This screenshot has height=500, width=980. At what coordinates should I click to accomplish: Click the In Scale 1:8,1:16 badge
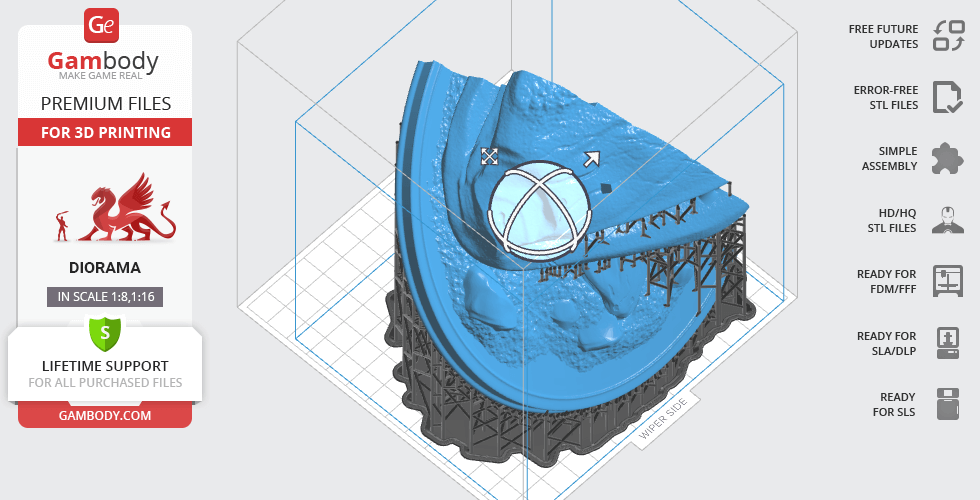tap(105, 296)
